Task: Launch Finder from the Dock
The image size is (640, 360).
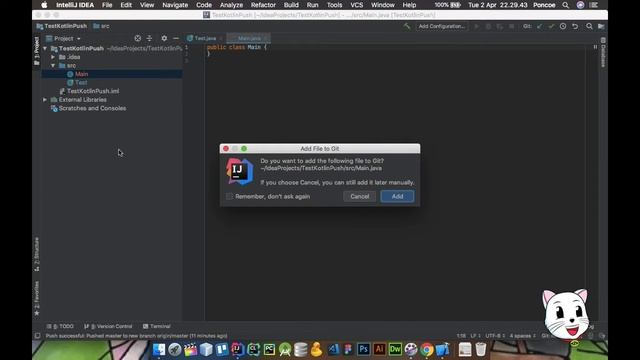Action: point(159,349)
